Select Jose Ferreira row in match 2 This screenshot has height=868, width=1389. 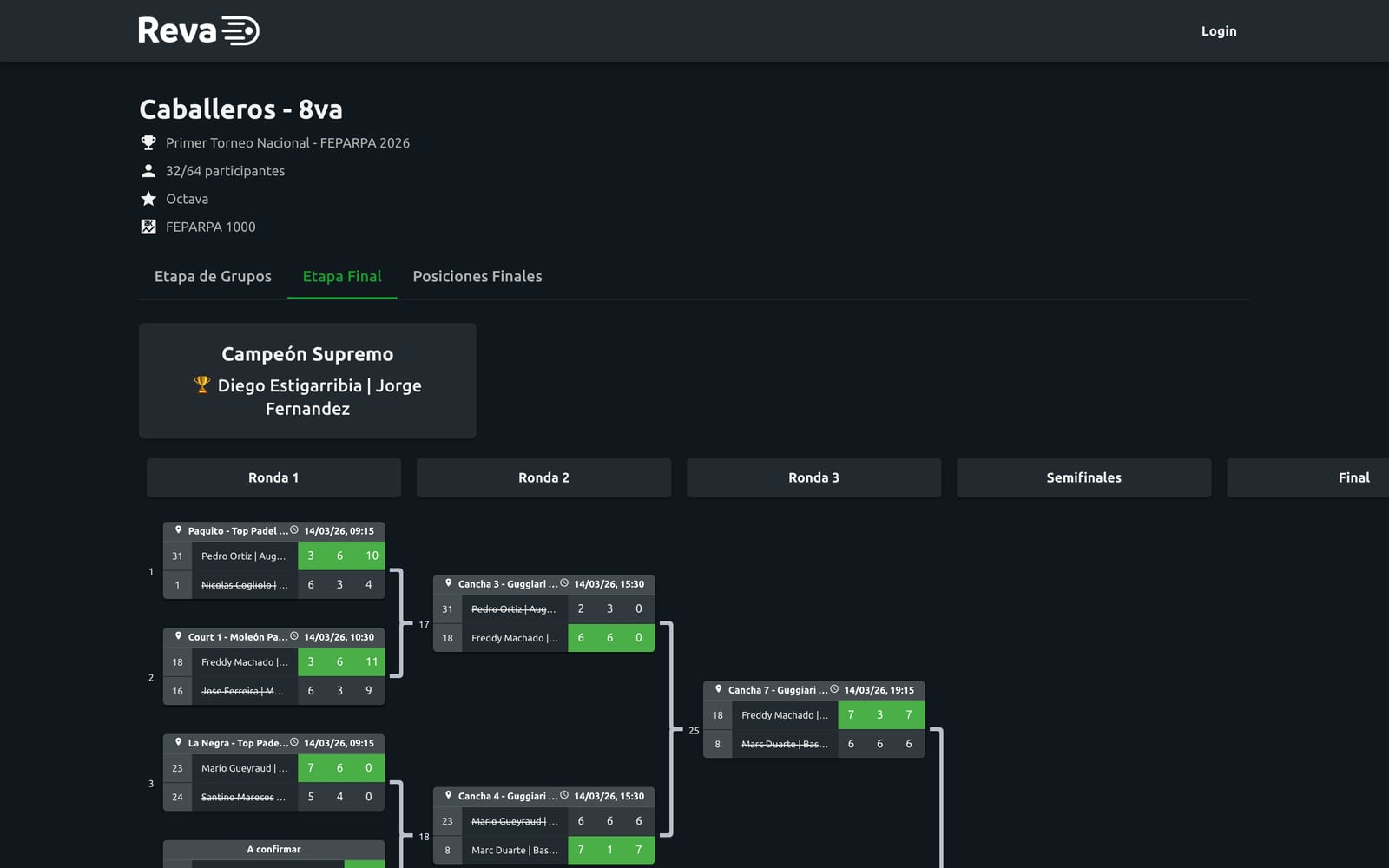click(273, 691)
